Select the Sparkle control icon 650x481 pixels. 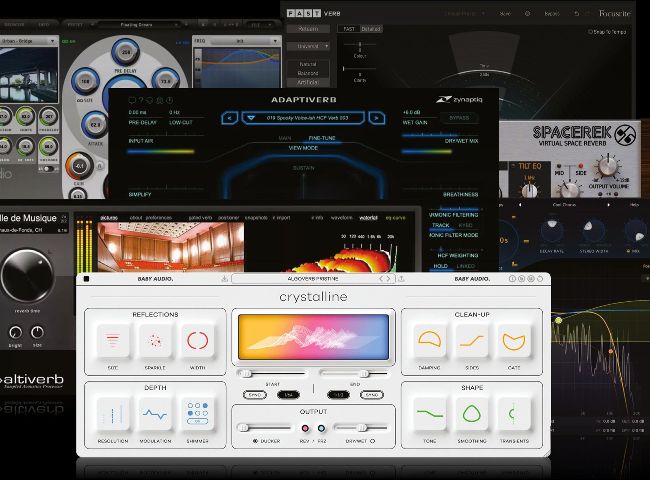point(154,342)
